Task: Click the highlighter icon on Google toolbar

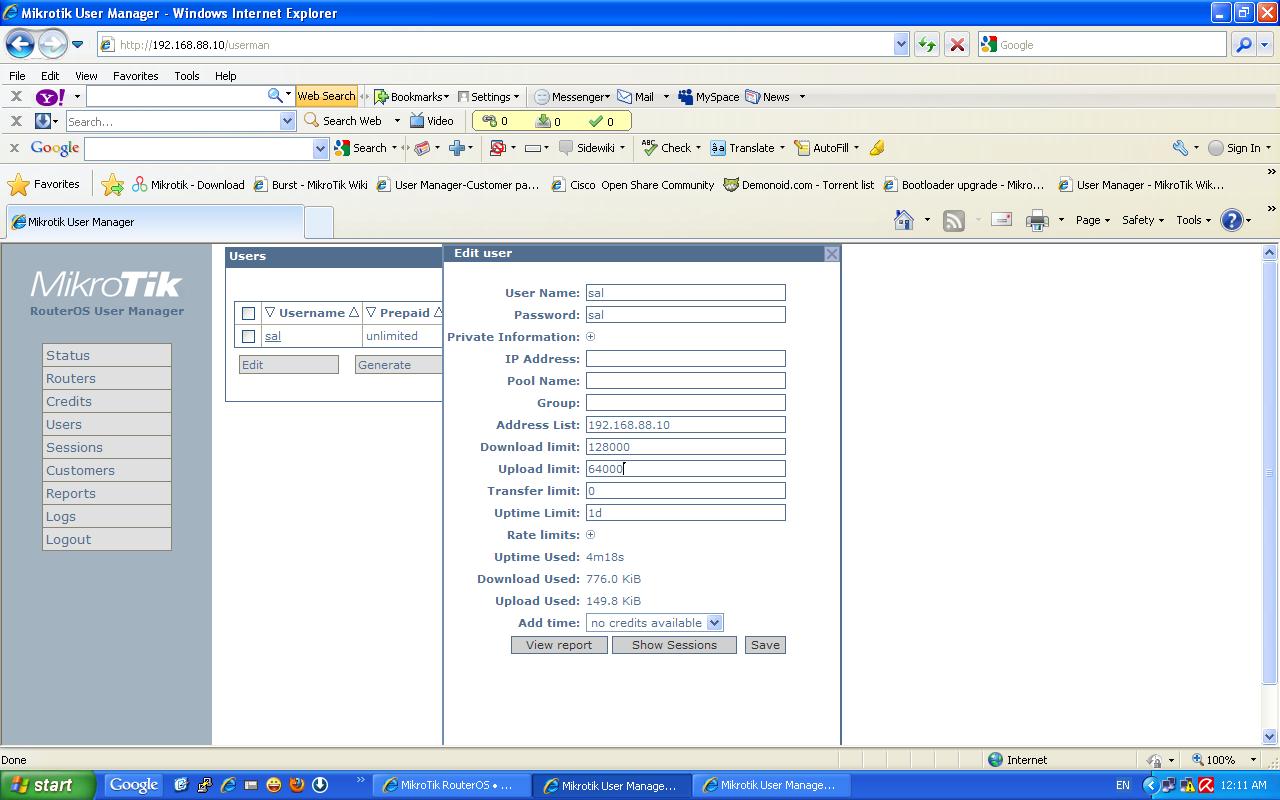Action: coord(877,148)
